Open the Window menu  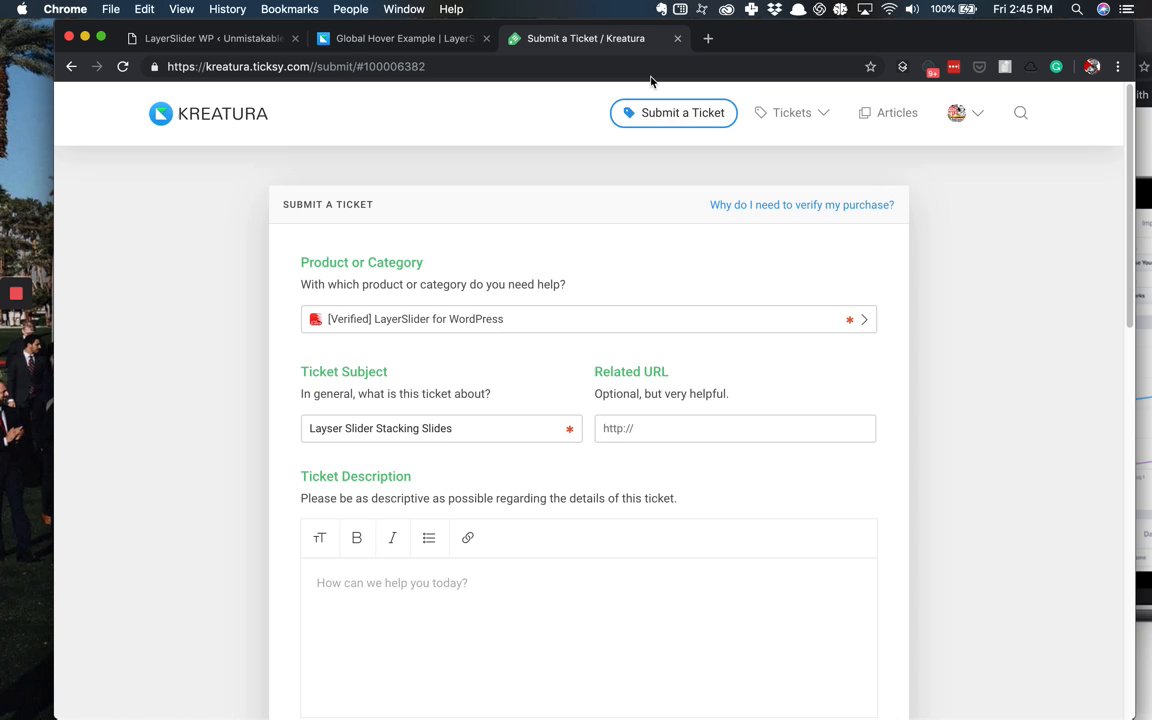tap(404, 9)
